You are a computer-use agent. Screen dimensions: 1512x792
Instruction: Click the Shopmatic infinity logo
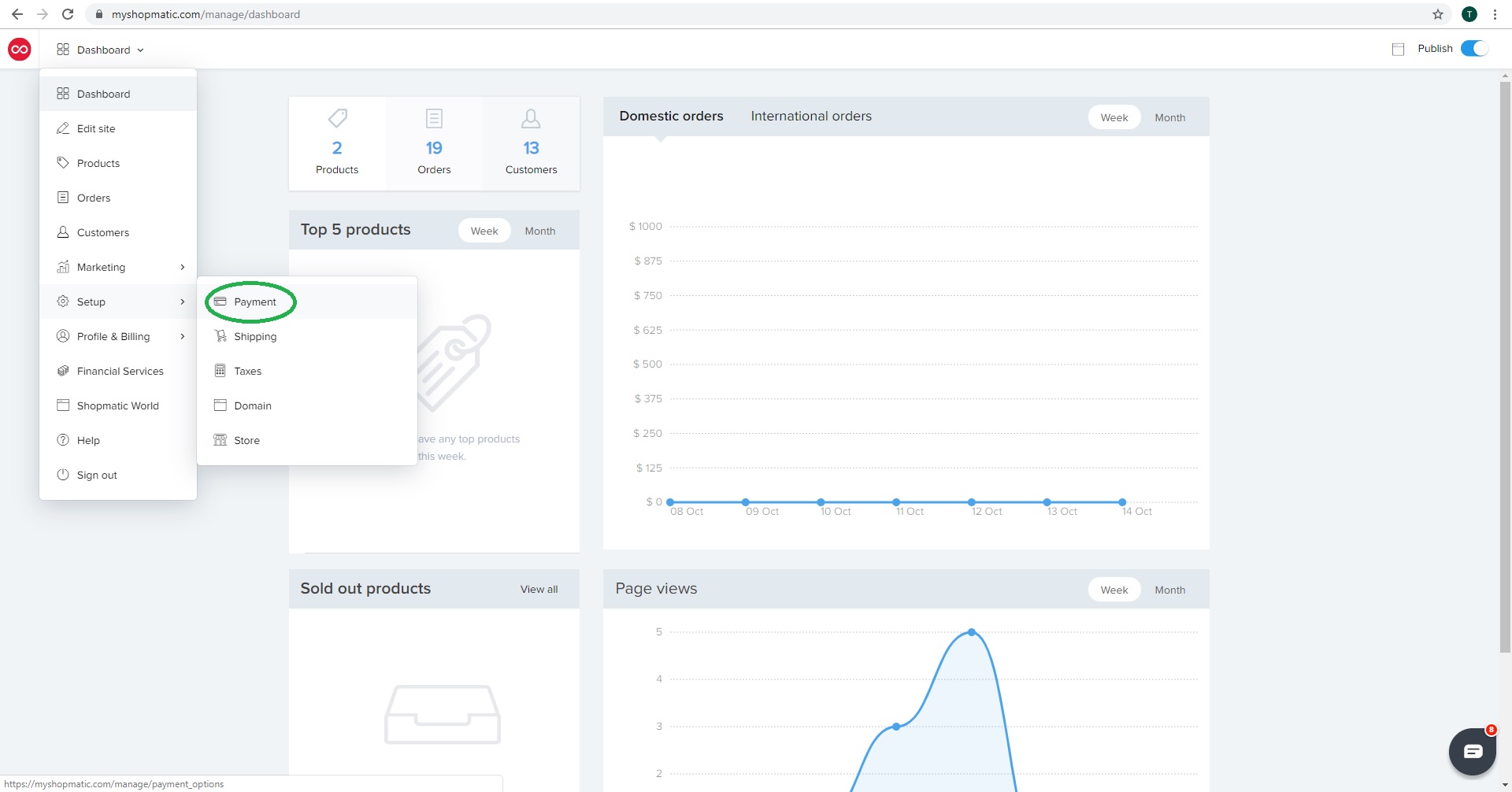[x=20, y=49]
